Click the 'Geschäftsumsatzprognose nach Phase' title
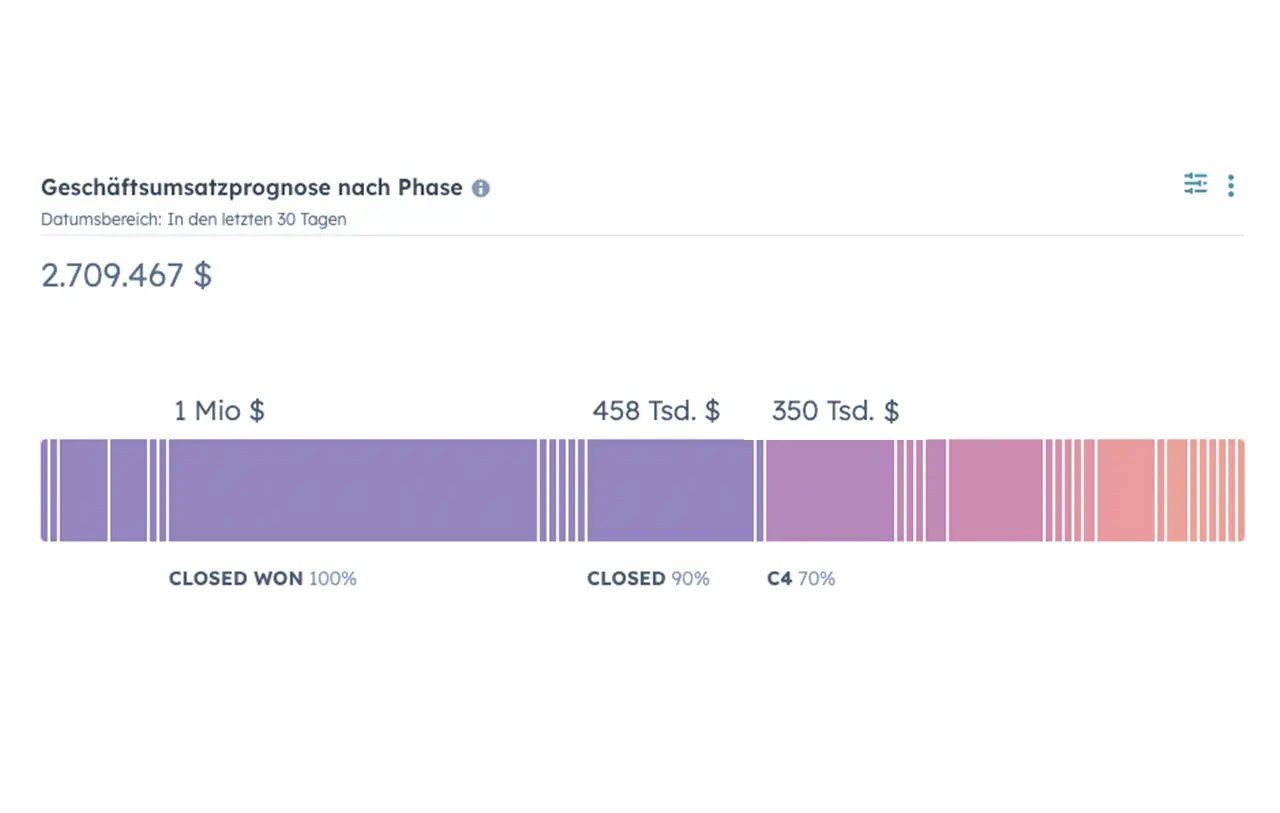Viewport: 1280px width, 813px height. [251, 187]
